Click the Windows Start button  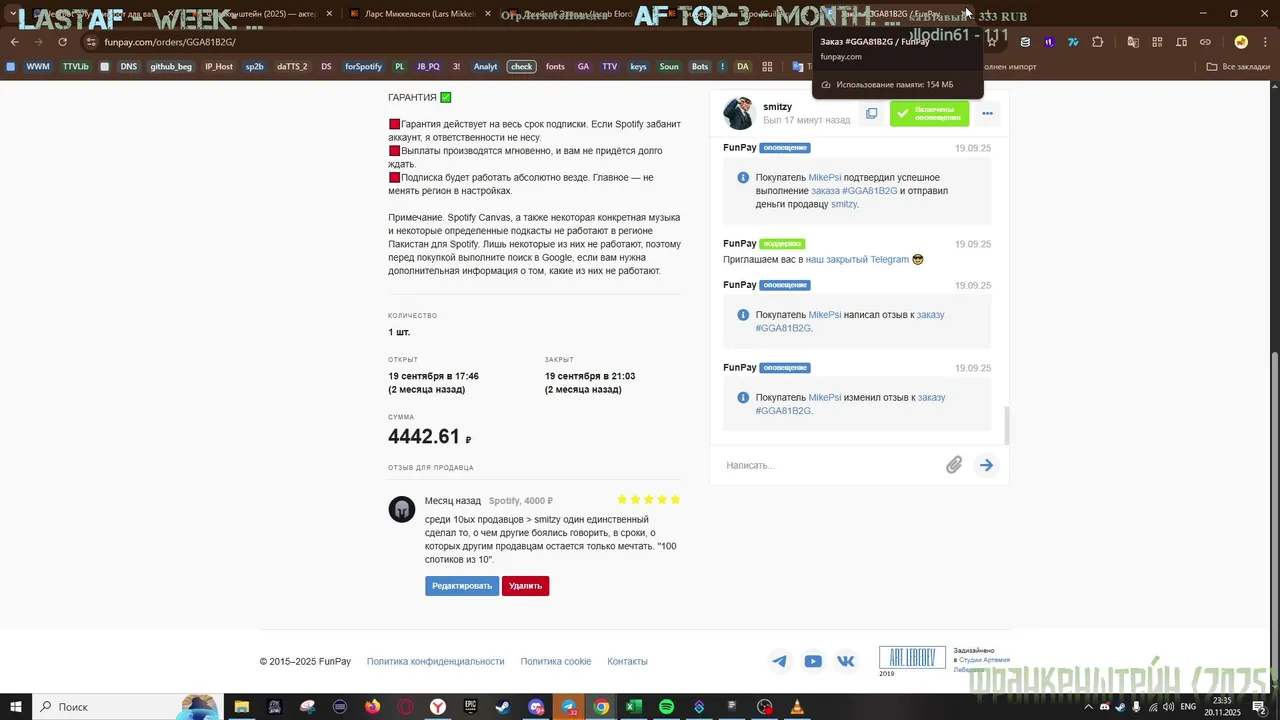[15, 707]
